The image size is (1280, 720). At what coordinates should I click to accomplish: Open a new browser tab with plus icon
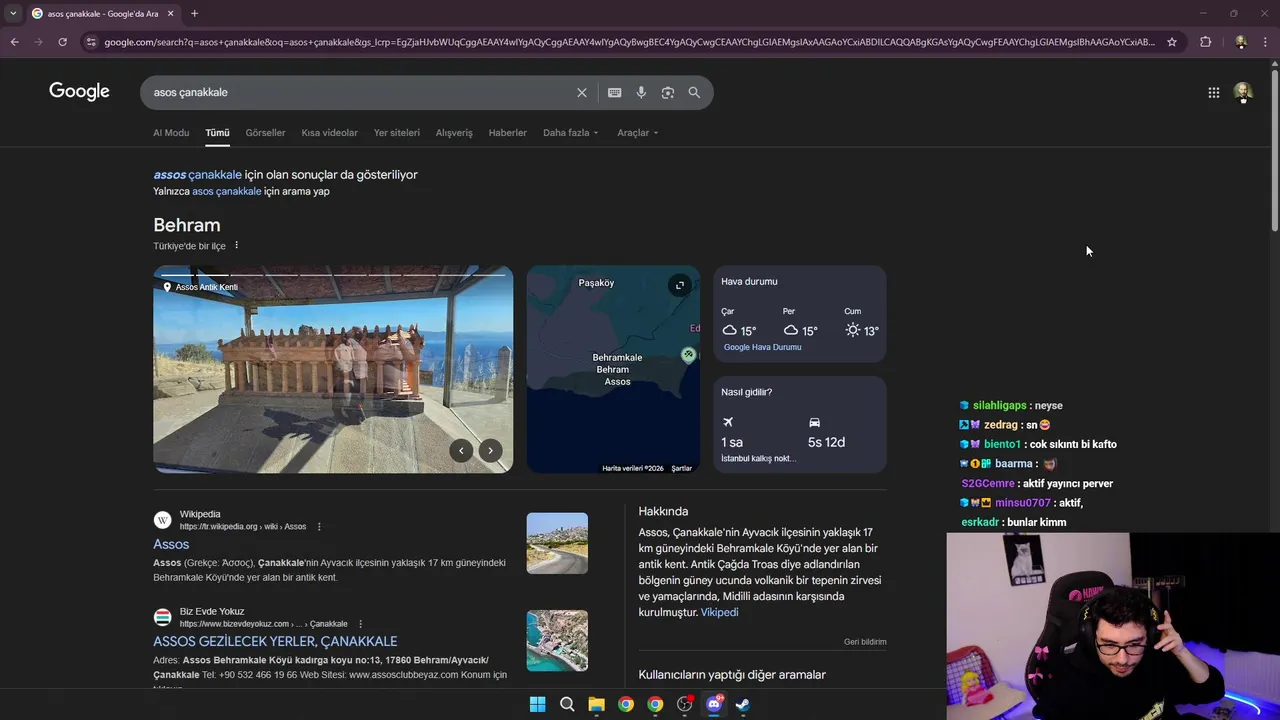pyautogui.click(x=194, y=13)
